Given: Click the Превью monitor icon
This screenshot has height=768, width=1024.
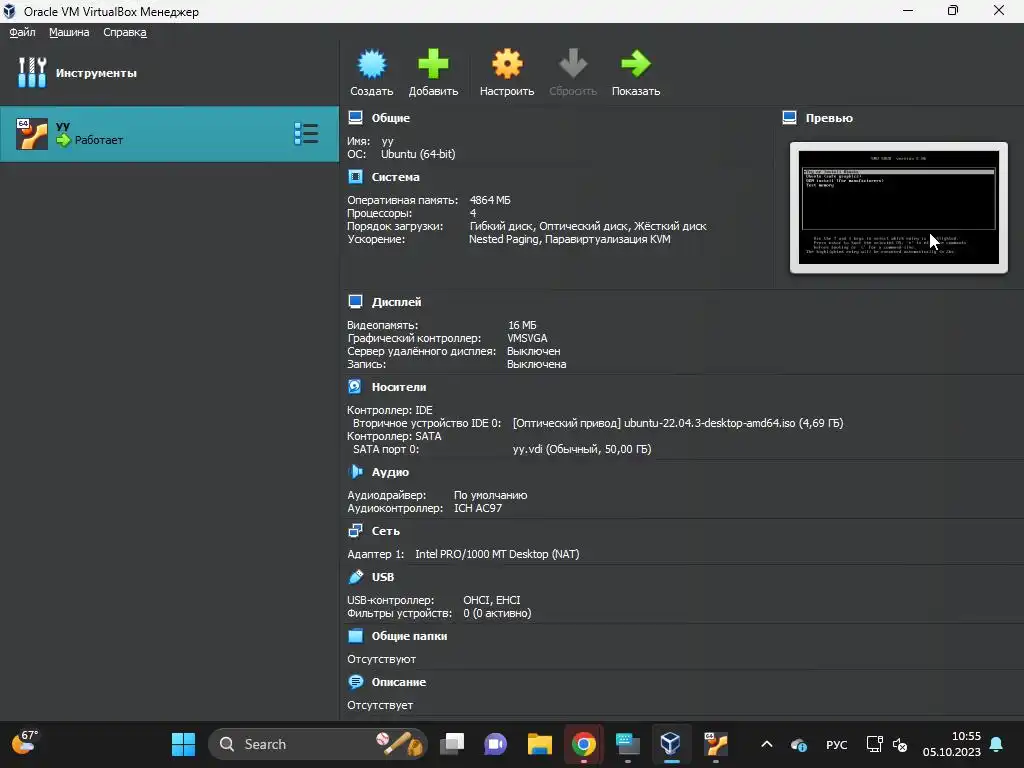Looking at the screenshot, I should click(x=789, y=118).
